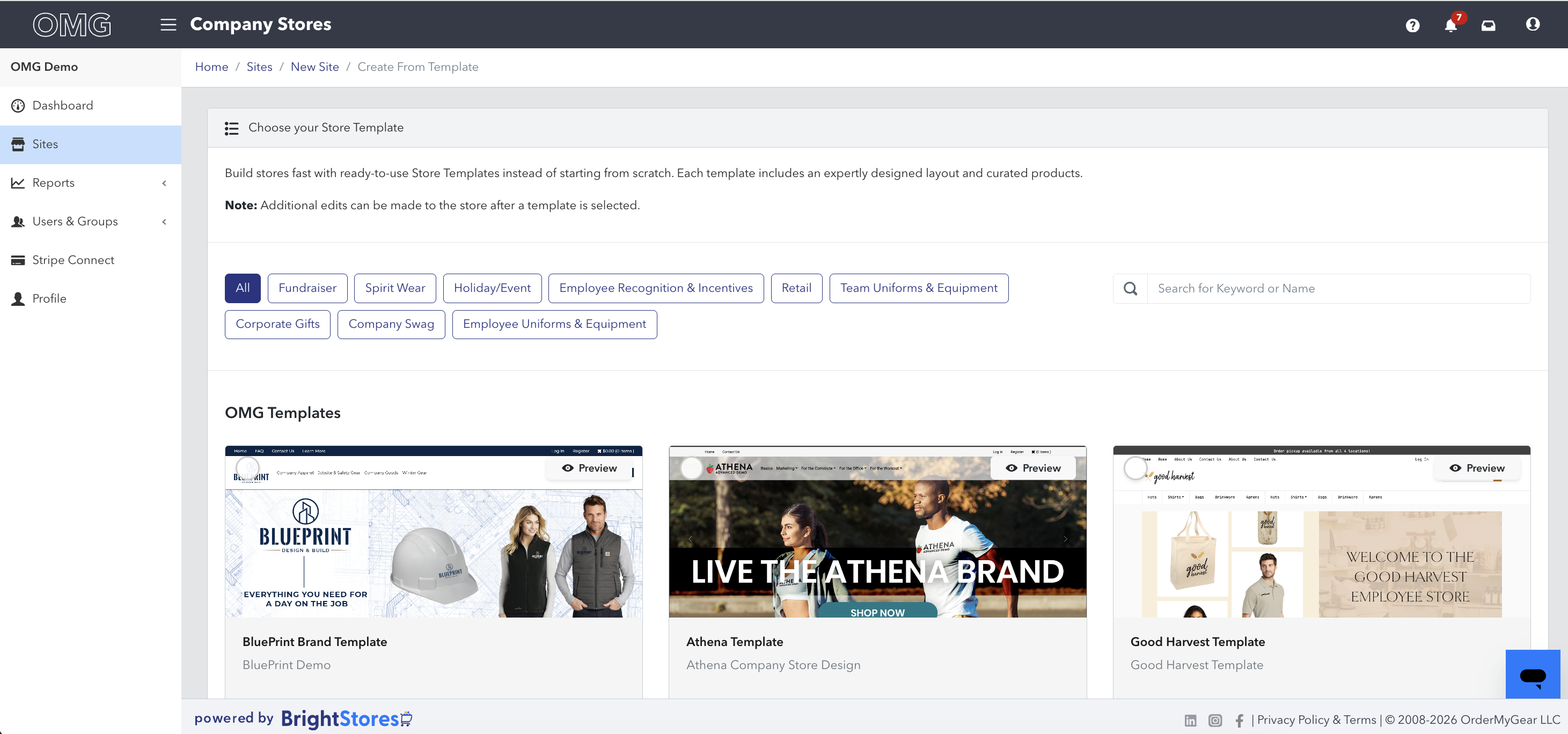Viewport: 1568px width, 734px height.
Task: Preview the Good Harvest Template
Action: (1477, 468)
